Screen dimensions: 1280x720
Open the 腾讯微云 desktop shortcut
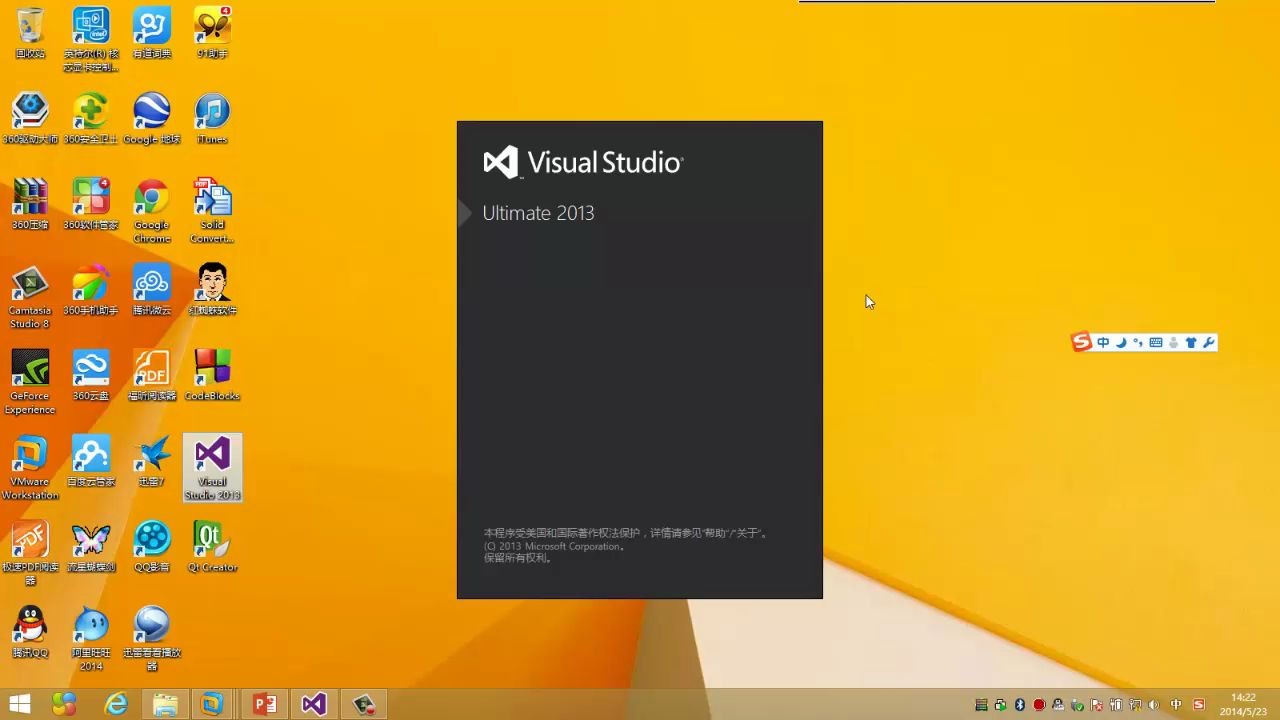click(152, 291)
